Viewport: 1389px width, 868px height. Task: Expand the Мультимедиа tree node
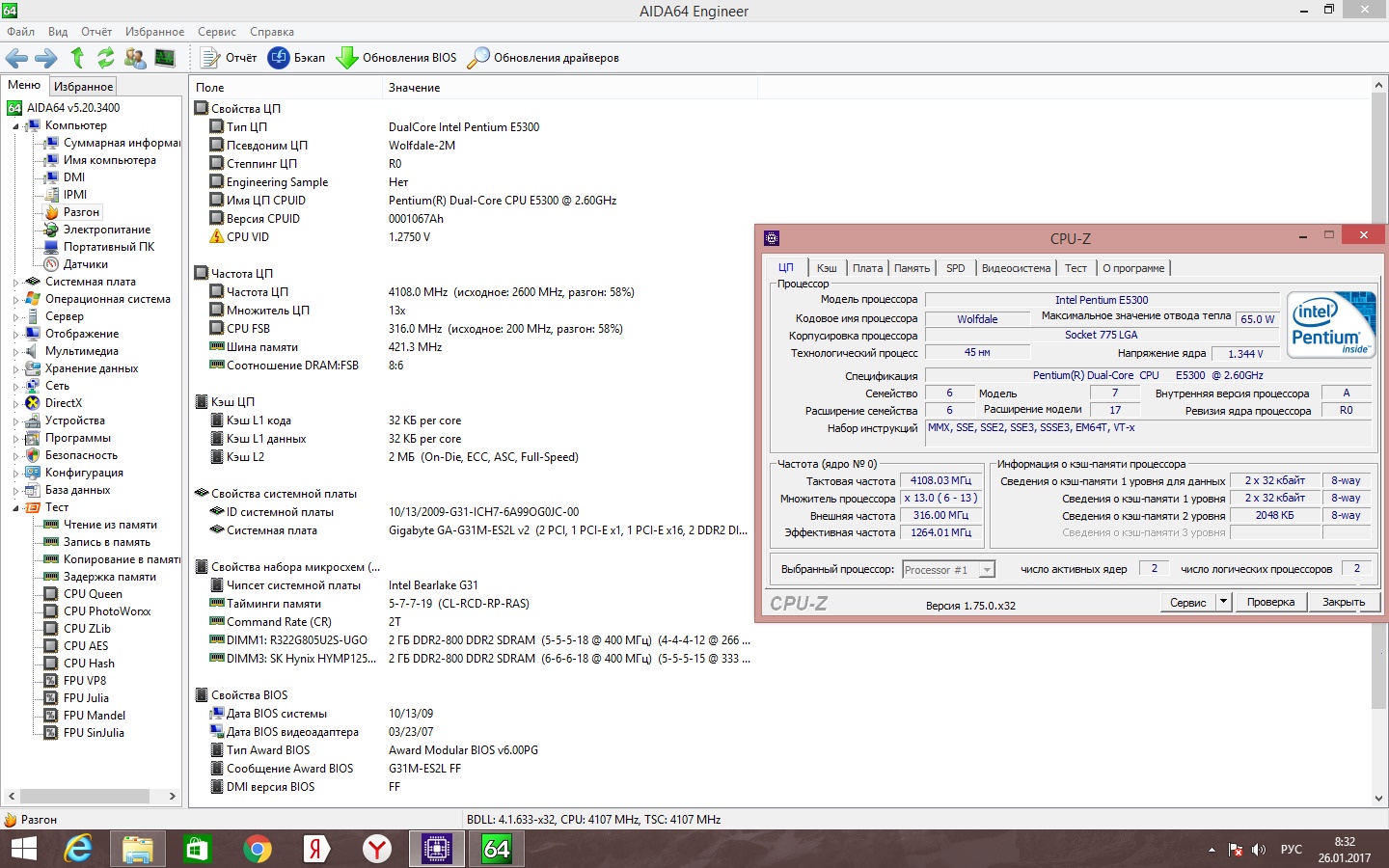point(15,352)
